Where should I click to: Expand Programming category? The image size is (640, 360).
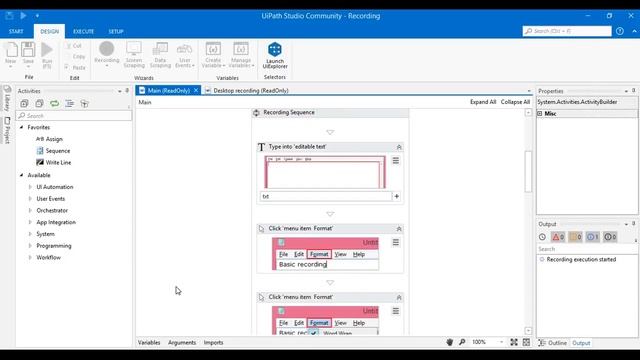[x=30, y=246]
